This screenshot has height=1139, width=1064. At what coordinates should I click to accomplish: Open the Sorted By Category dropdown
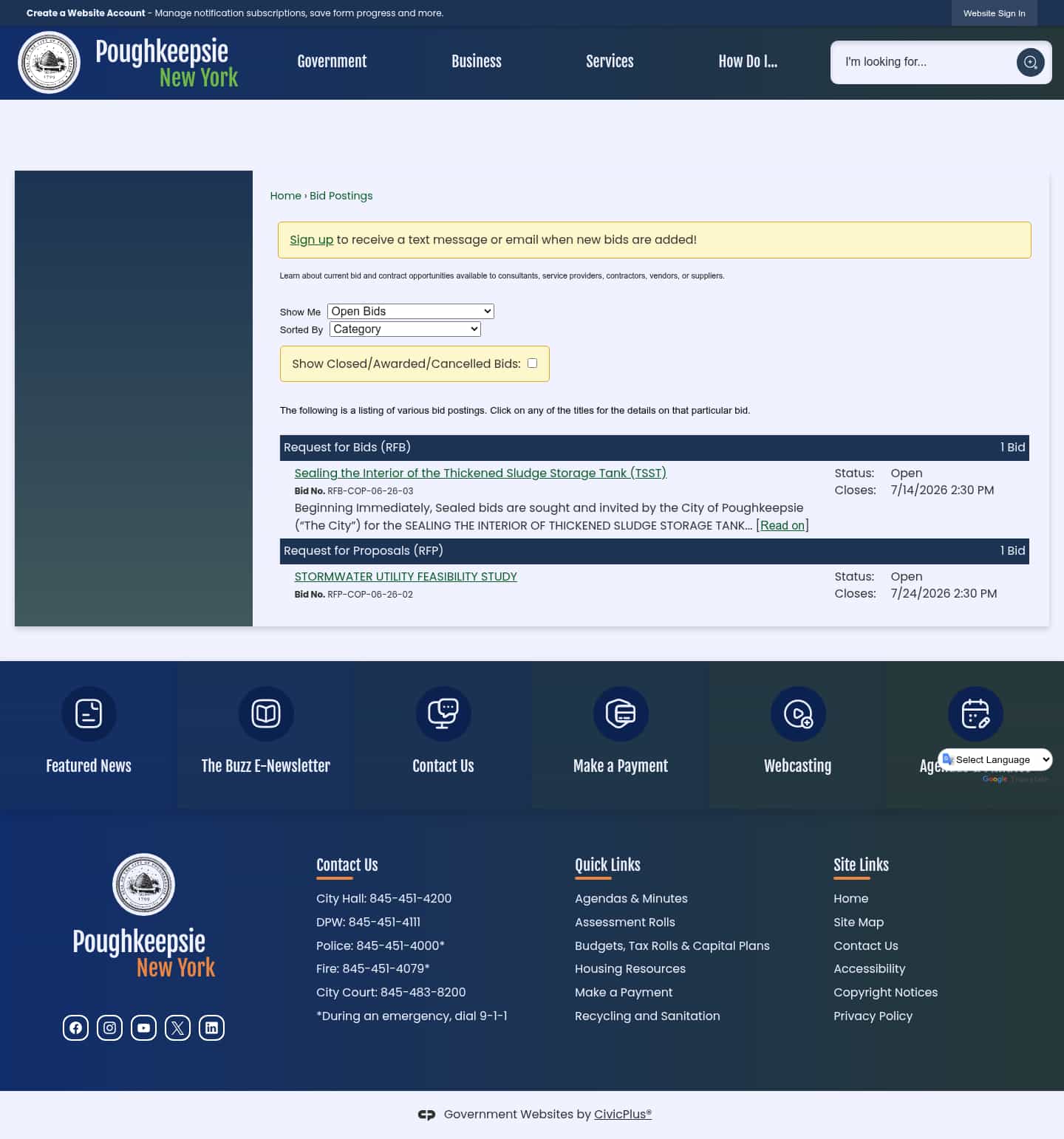click(406, 329)
